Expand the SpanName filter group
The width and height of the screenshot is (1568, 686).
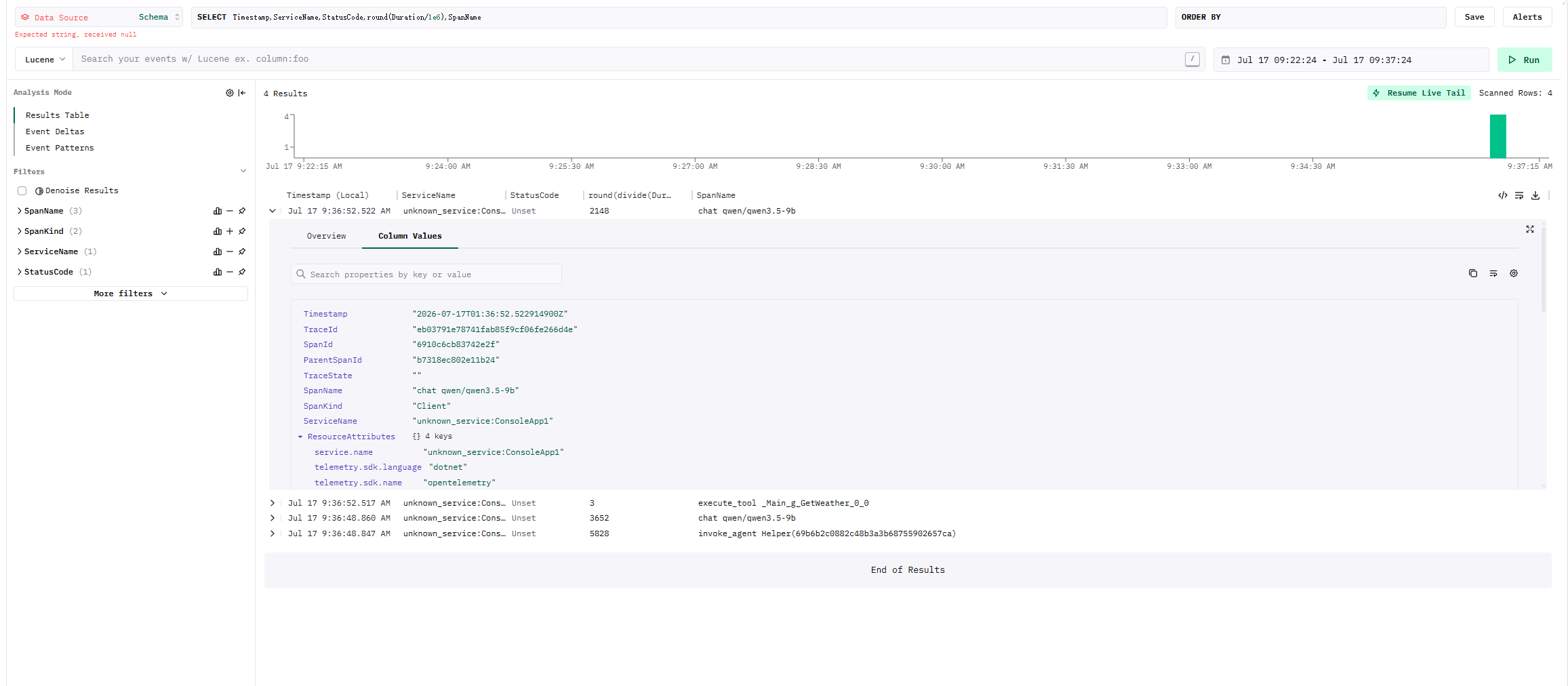tap(19, 211)
